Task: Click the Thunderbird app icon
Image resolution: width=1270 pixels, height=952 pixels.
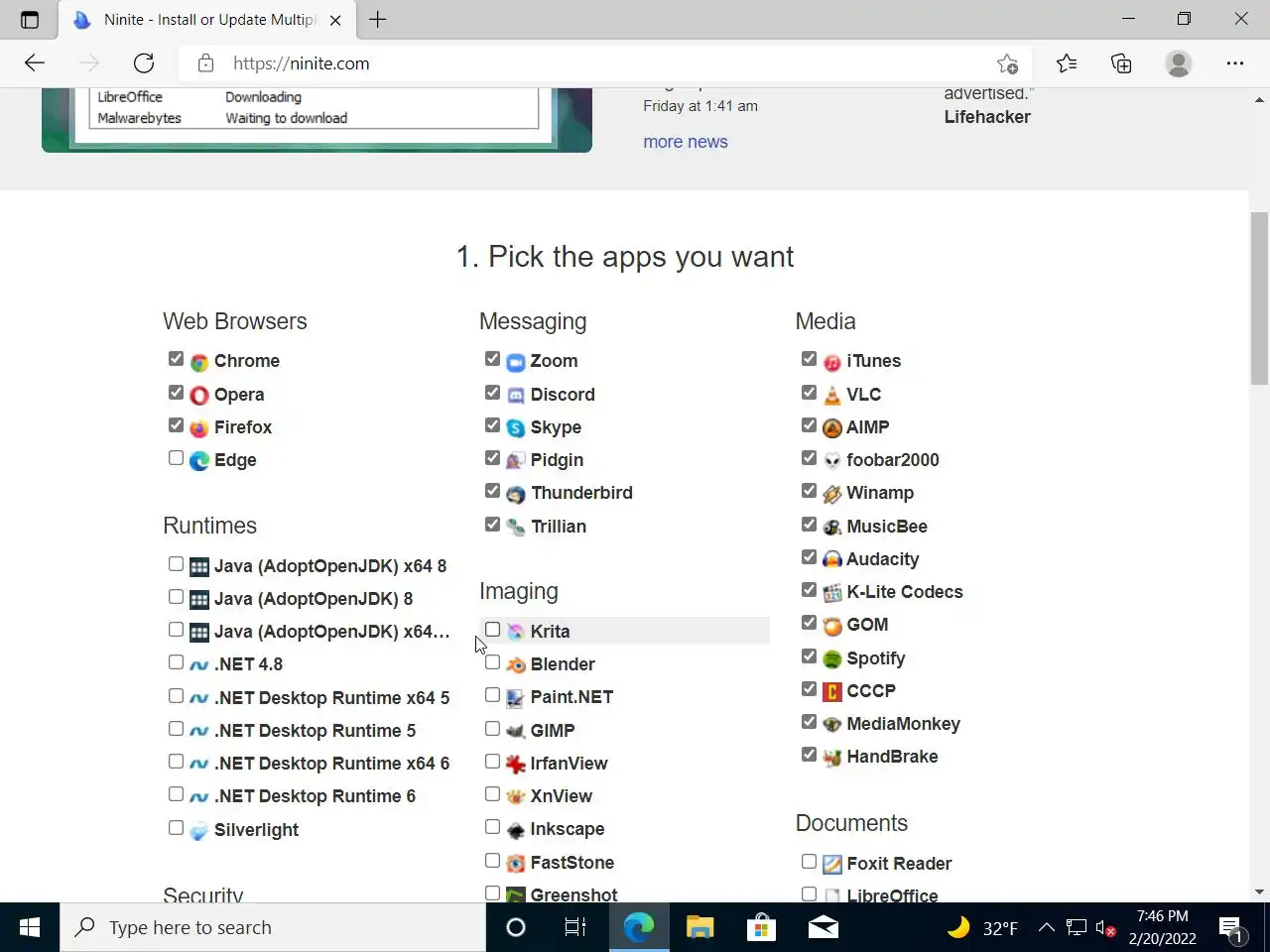Action: click(516, 494)
